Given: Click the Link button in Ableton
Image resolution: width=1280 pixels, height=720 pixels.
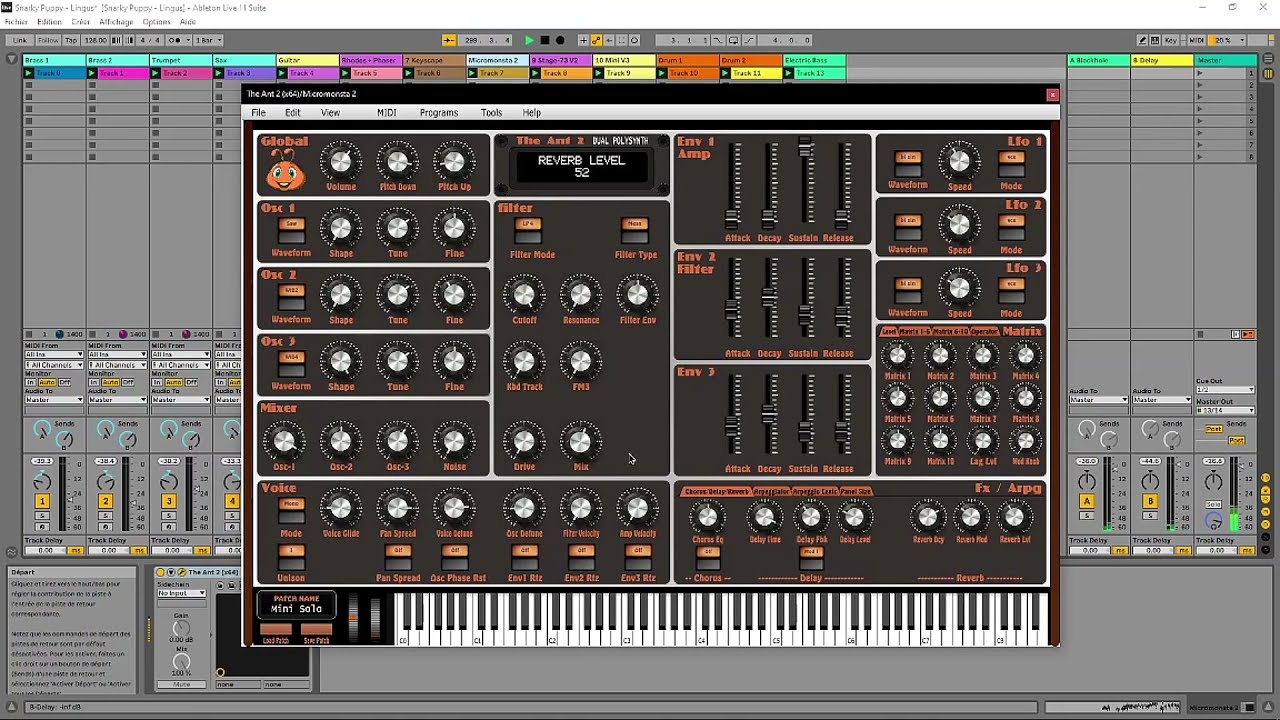Looking at the screenshot, I should click(20, 40).
